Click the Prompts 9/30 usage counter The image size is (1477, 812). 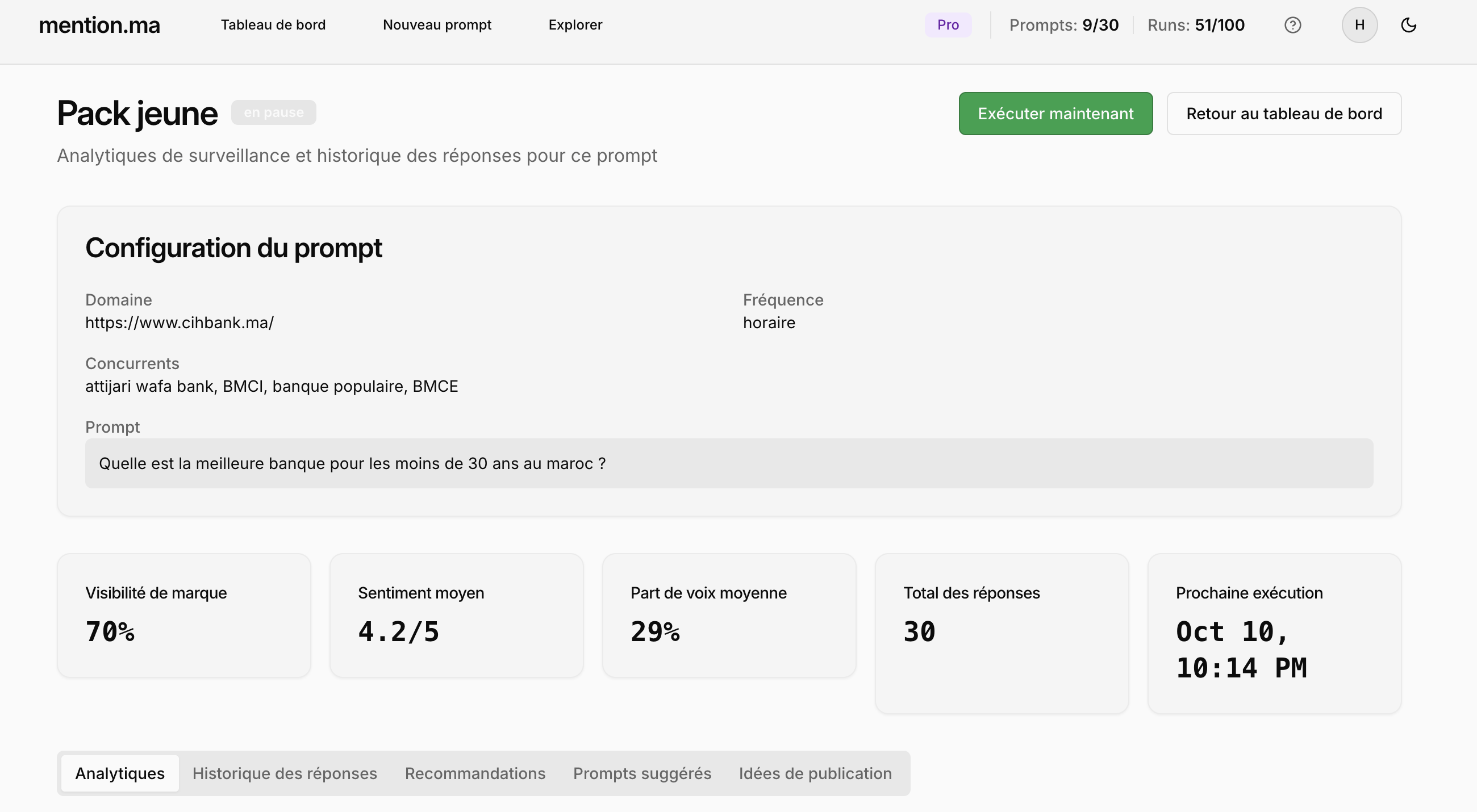point(1063,25)
